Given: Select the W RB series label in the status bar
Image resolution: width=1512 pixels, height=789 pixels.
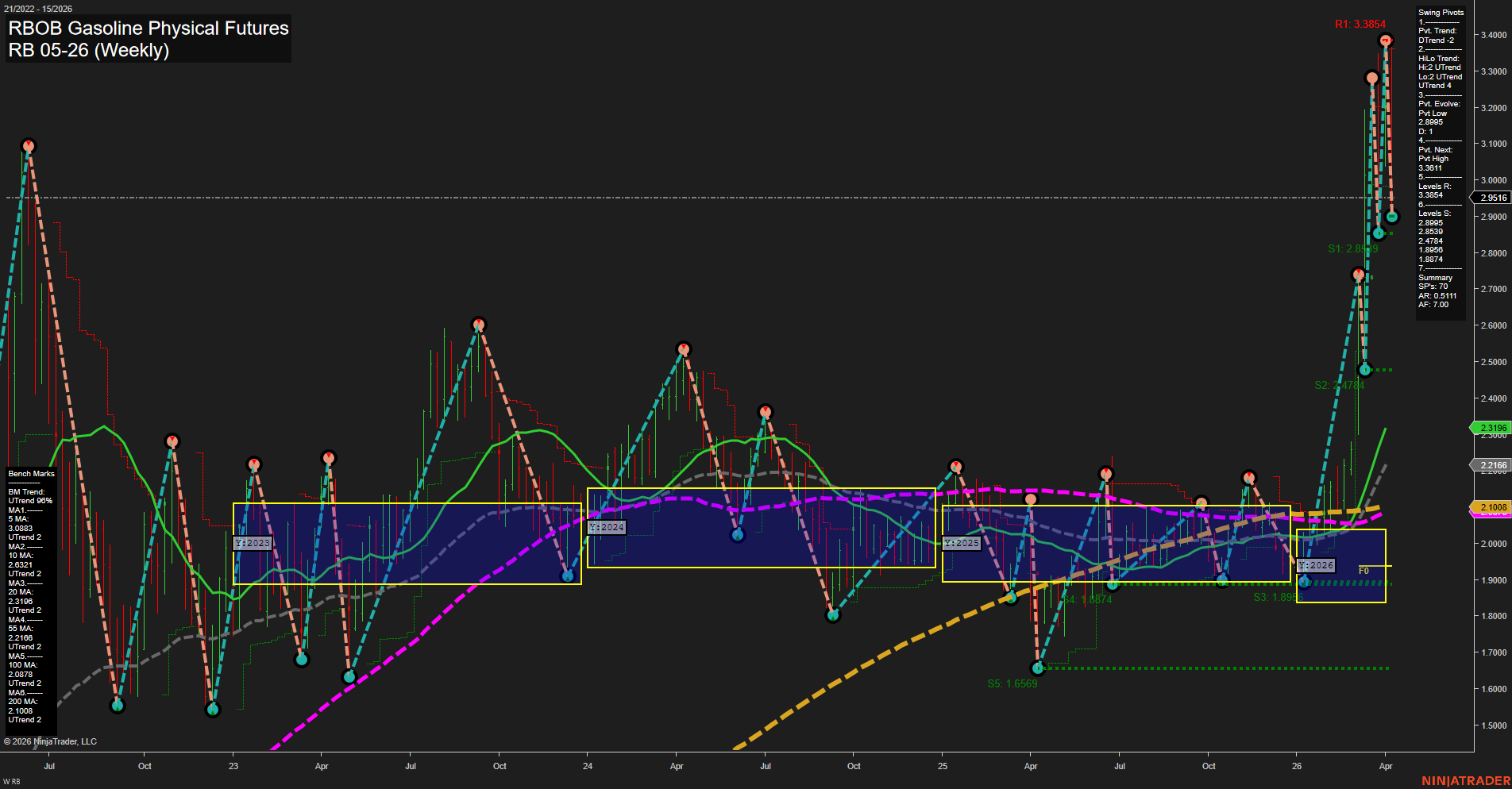Looking at the screenshot, I should point(11,780).
